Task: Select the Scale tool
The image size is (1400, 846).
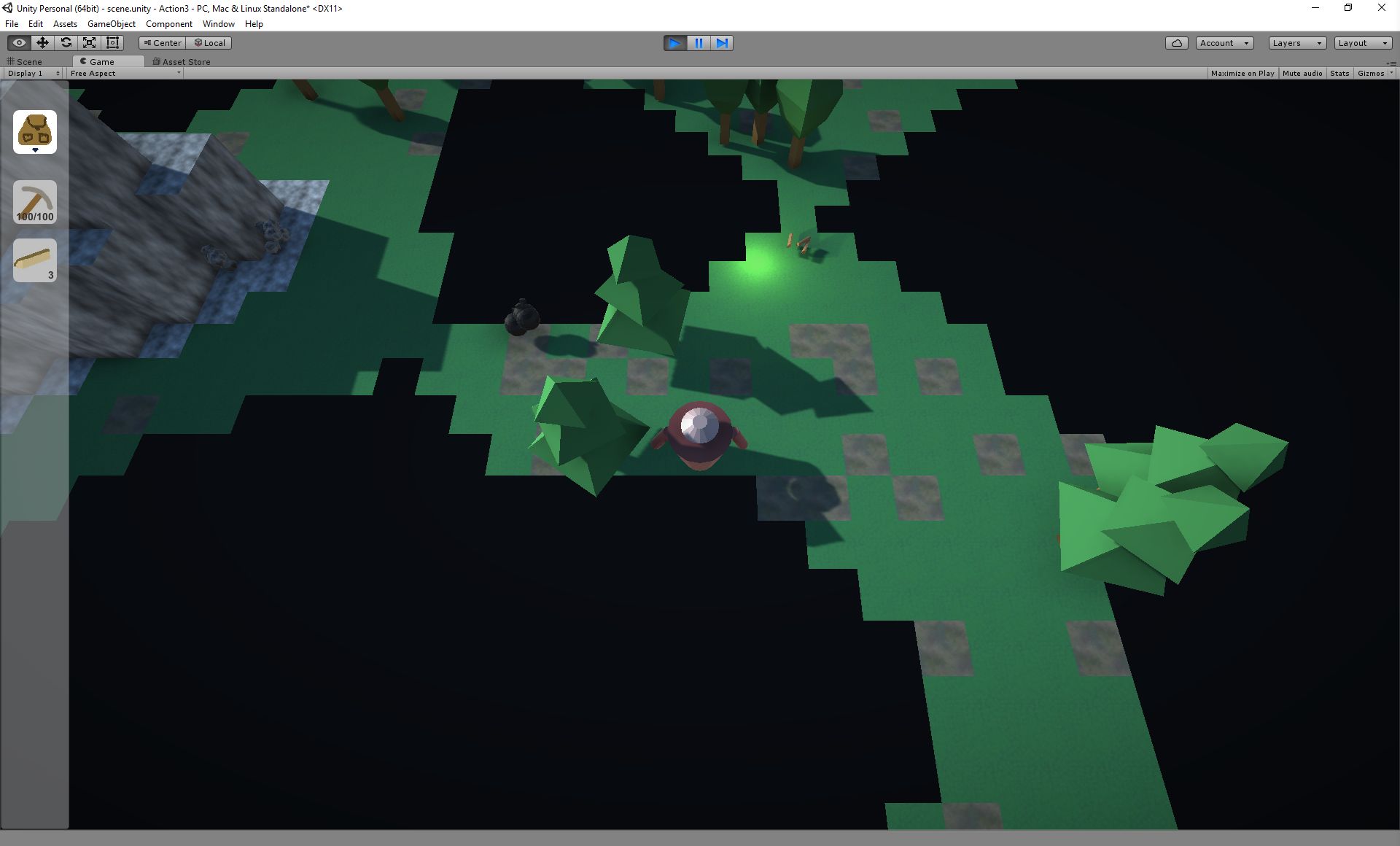Action: pos(89,43)
